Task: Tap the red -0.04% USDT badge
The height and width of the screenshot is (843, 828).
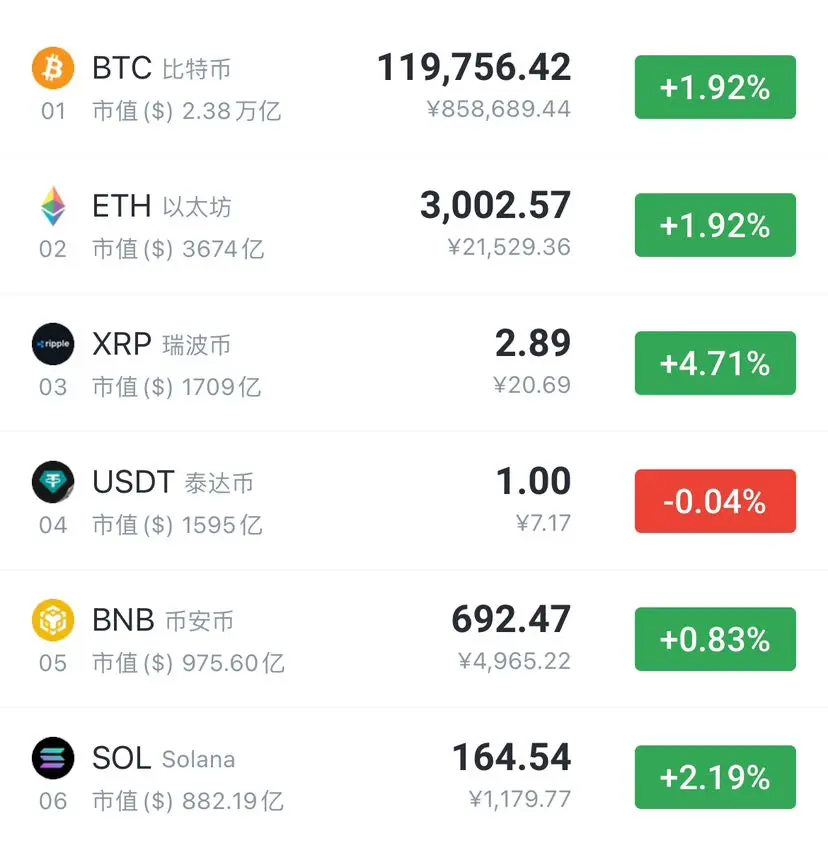Action: 715,501
